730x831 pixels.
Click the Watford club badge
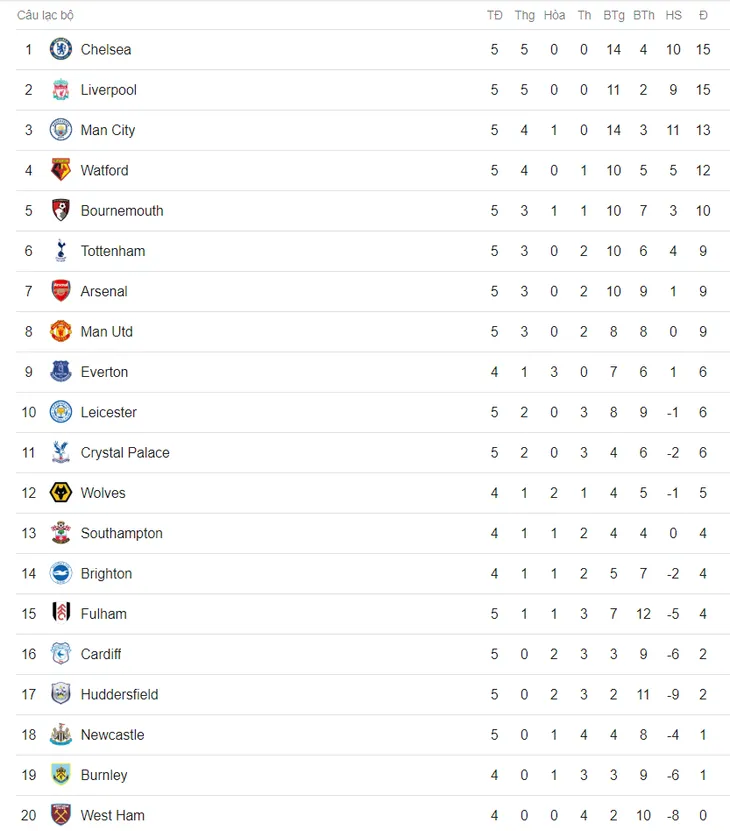(x=61, y=170)
